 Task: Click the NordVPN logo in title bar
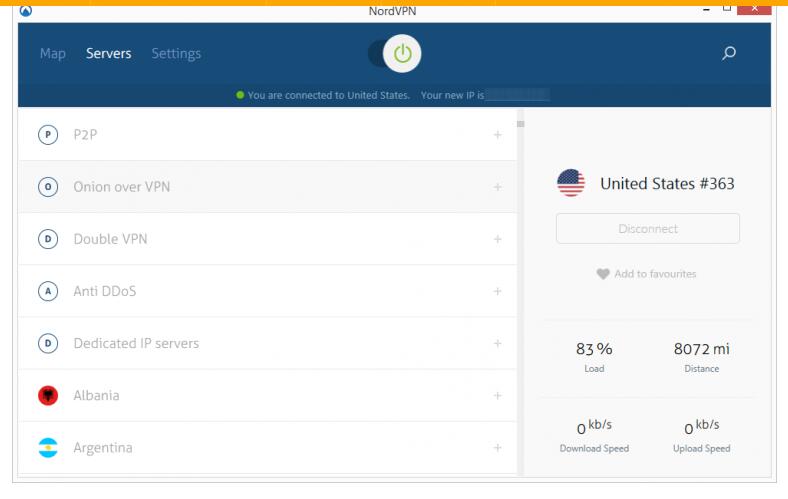point(26,11)
